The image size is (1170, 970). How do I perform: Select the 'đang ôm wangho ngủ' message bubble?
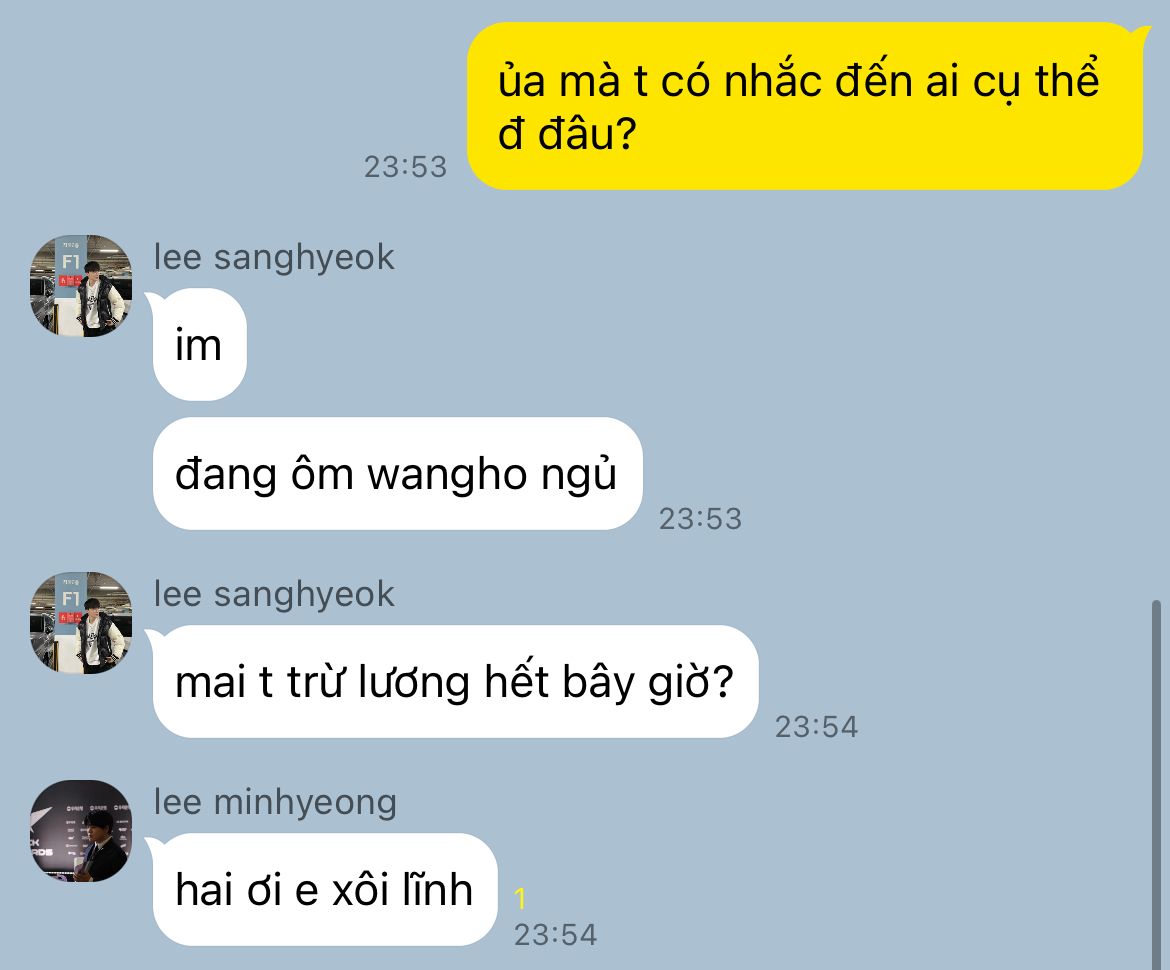pos(397,474)
